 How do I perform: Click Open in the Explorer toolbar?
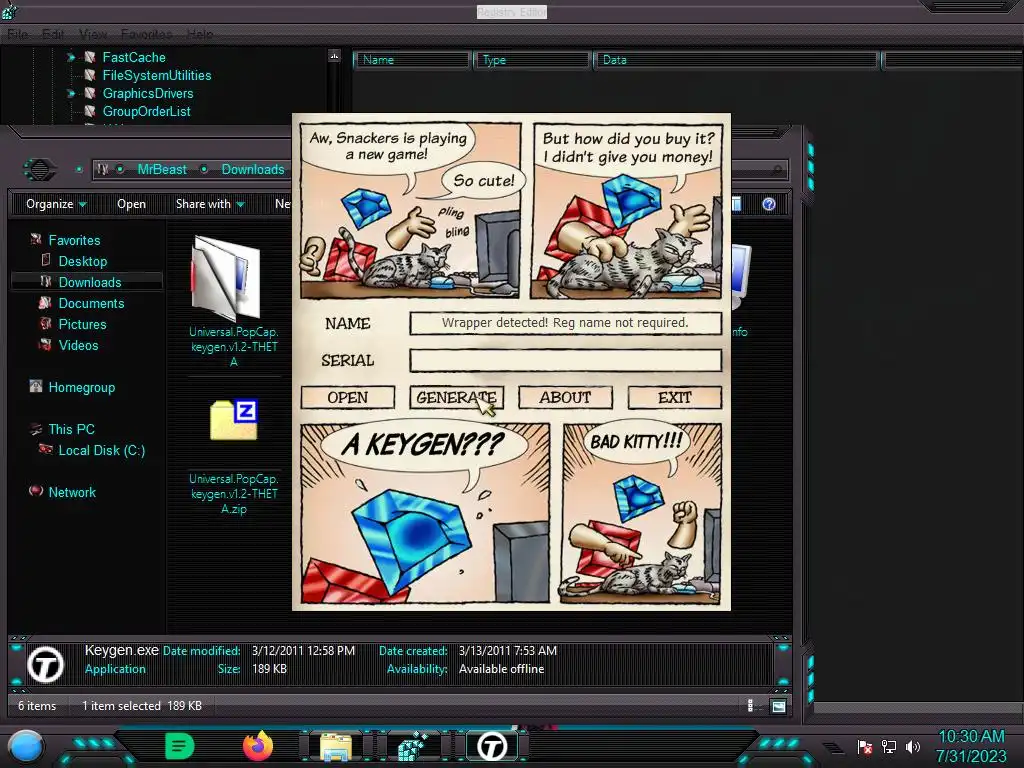point(131,204)
